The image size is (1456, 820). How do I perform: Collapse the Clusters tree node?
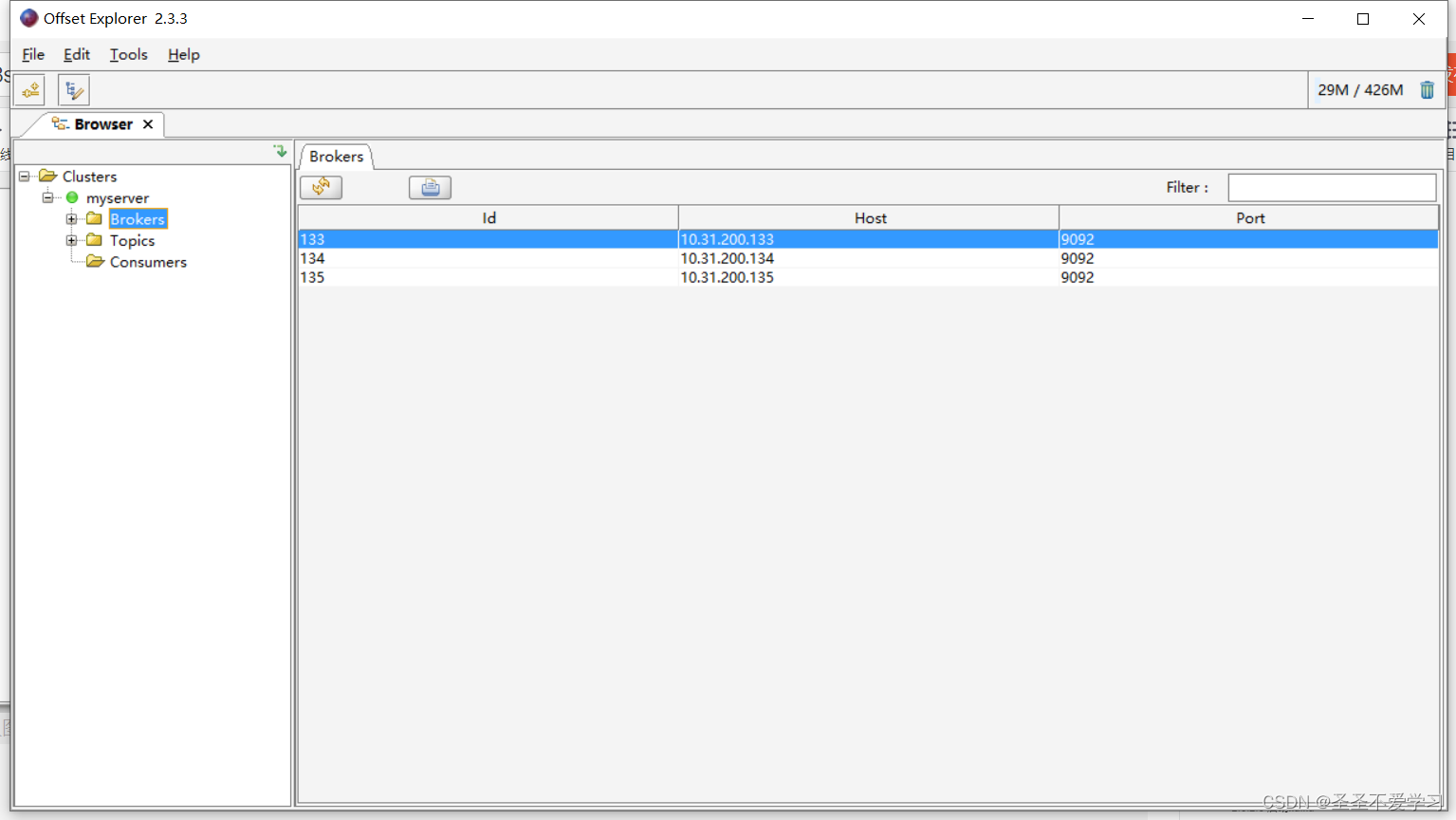click(x=25, y=177)
